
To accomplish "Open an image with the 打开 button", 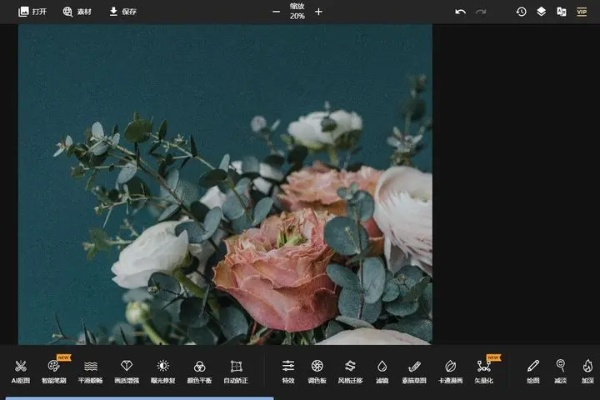I will pos(33,11).
